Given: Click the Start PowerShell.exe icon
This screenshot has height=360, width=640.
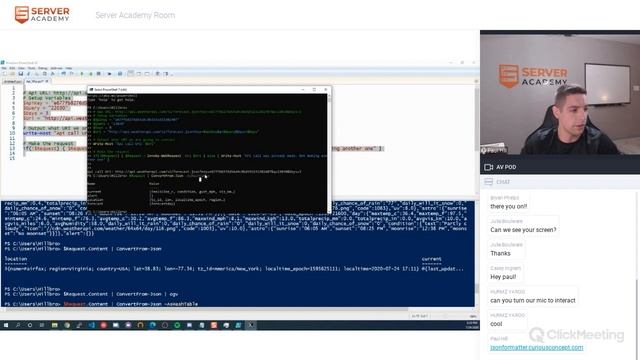Looking at the screenshot, I should [x=120, y=73].
